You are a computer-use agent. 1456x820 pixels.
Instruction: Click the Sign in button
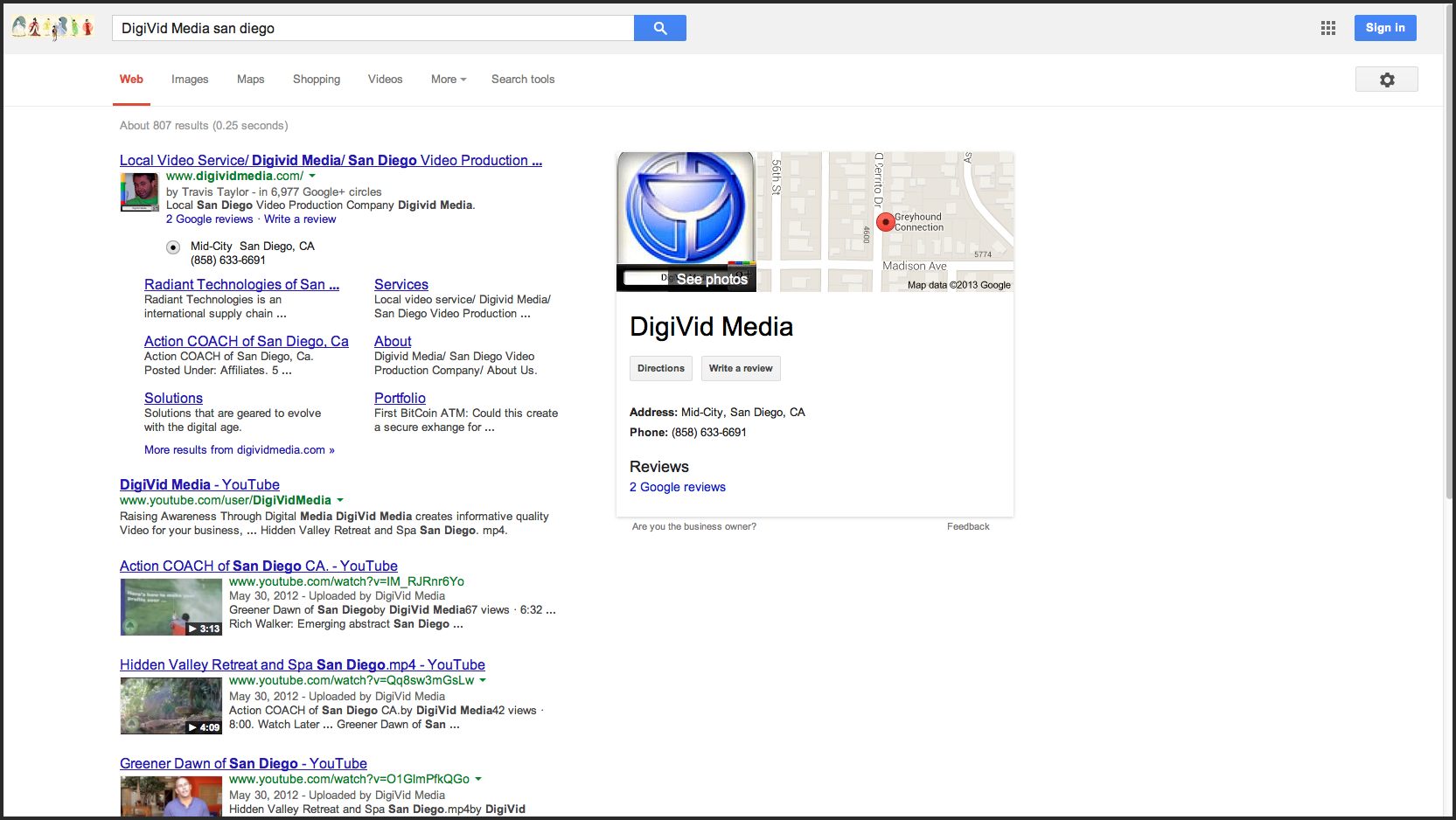(x=1385, y=28)
